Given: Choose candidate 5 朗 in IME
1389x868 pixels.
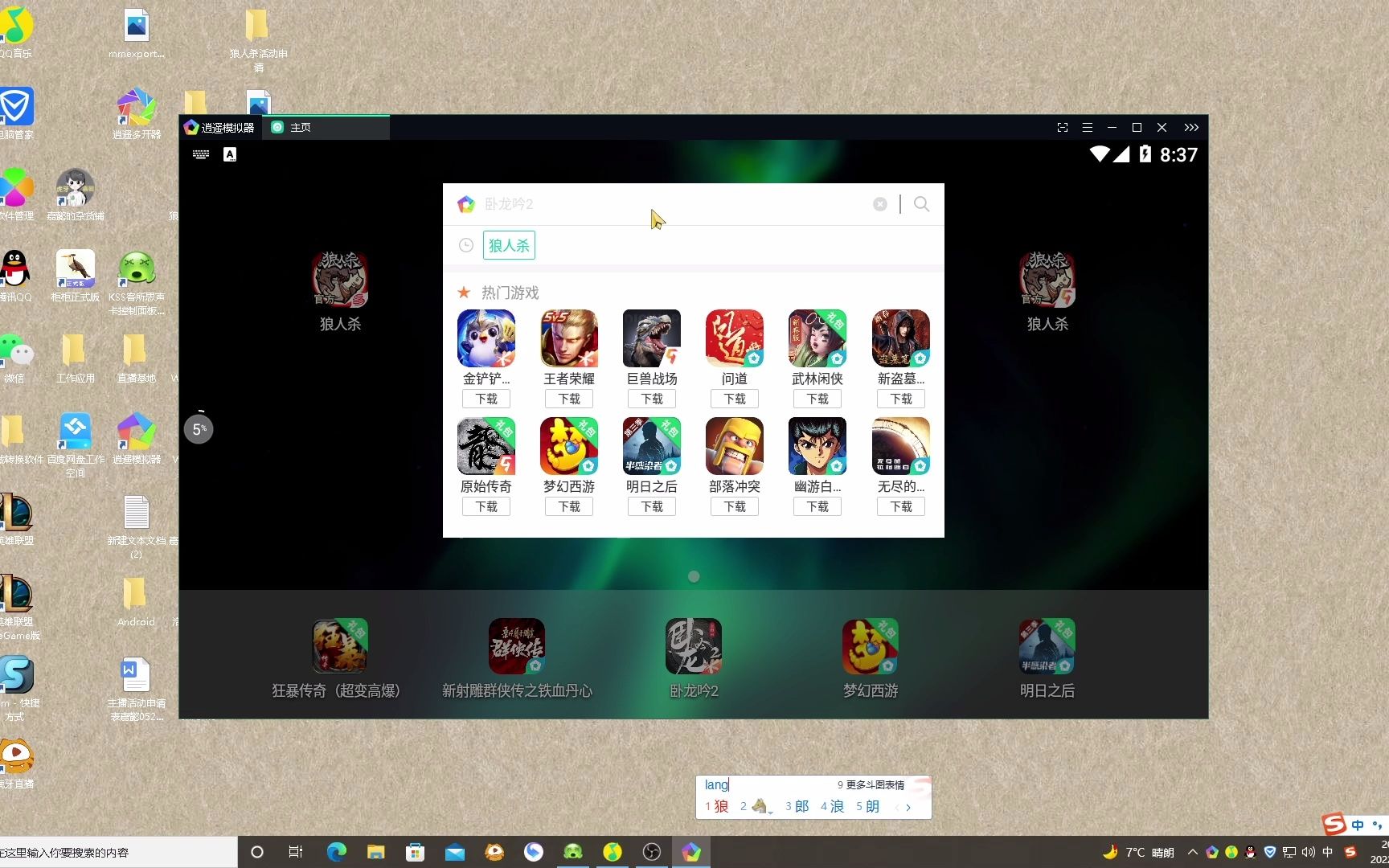Looking at the screenshot, I should click(867, 806).
